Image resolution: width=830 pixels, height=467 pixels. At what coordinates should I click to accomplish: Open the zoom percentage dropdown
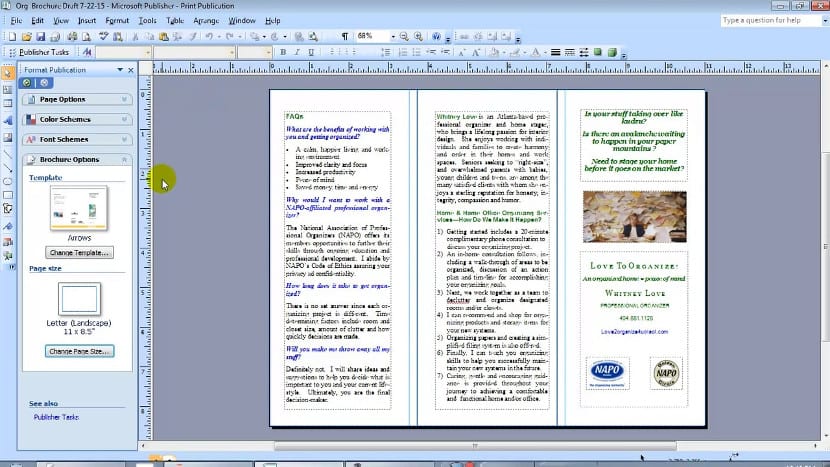pyautogui.click(x=393, y=37)
